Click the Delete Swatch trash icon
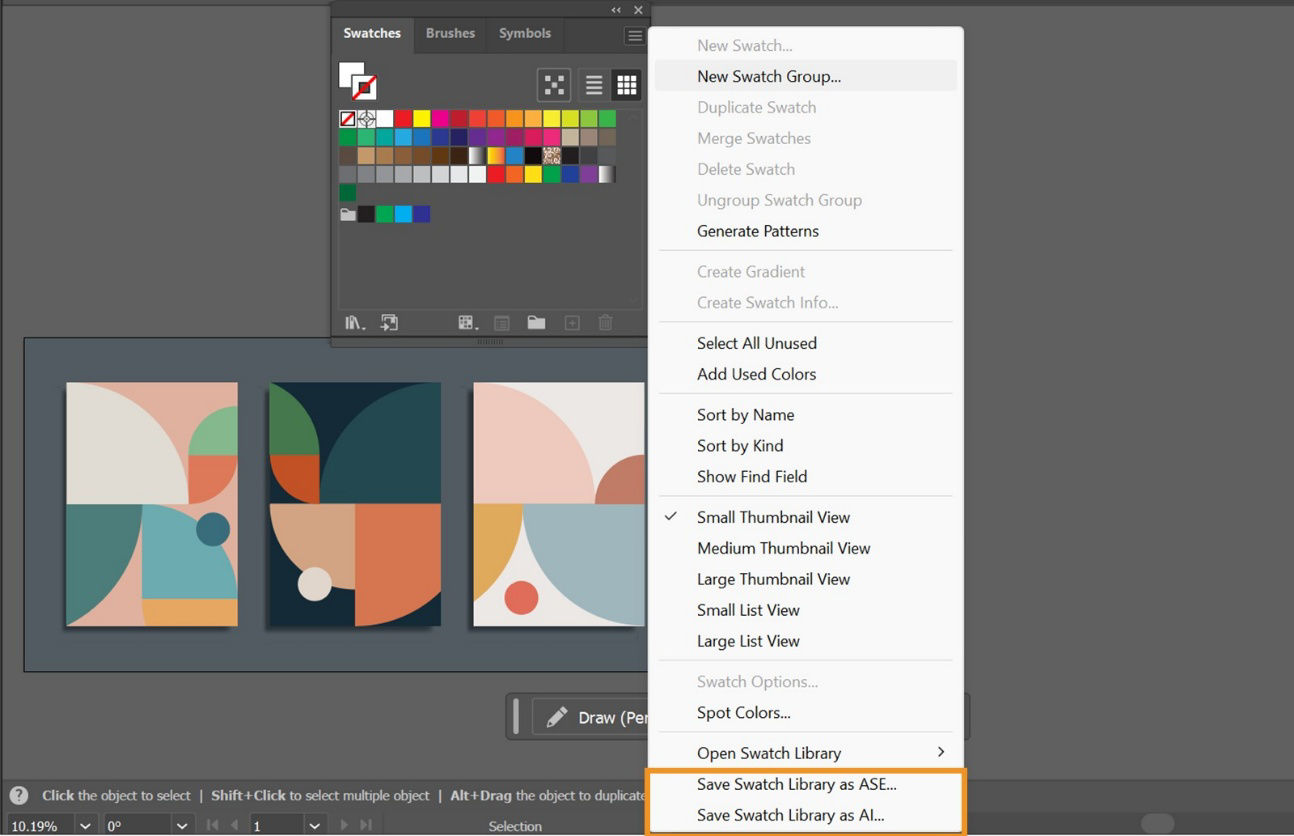This screenshot has height=836, width=1294. point(605,322)
